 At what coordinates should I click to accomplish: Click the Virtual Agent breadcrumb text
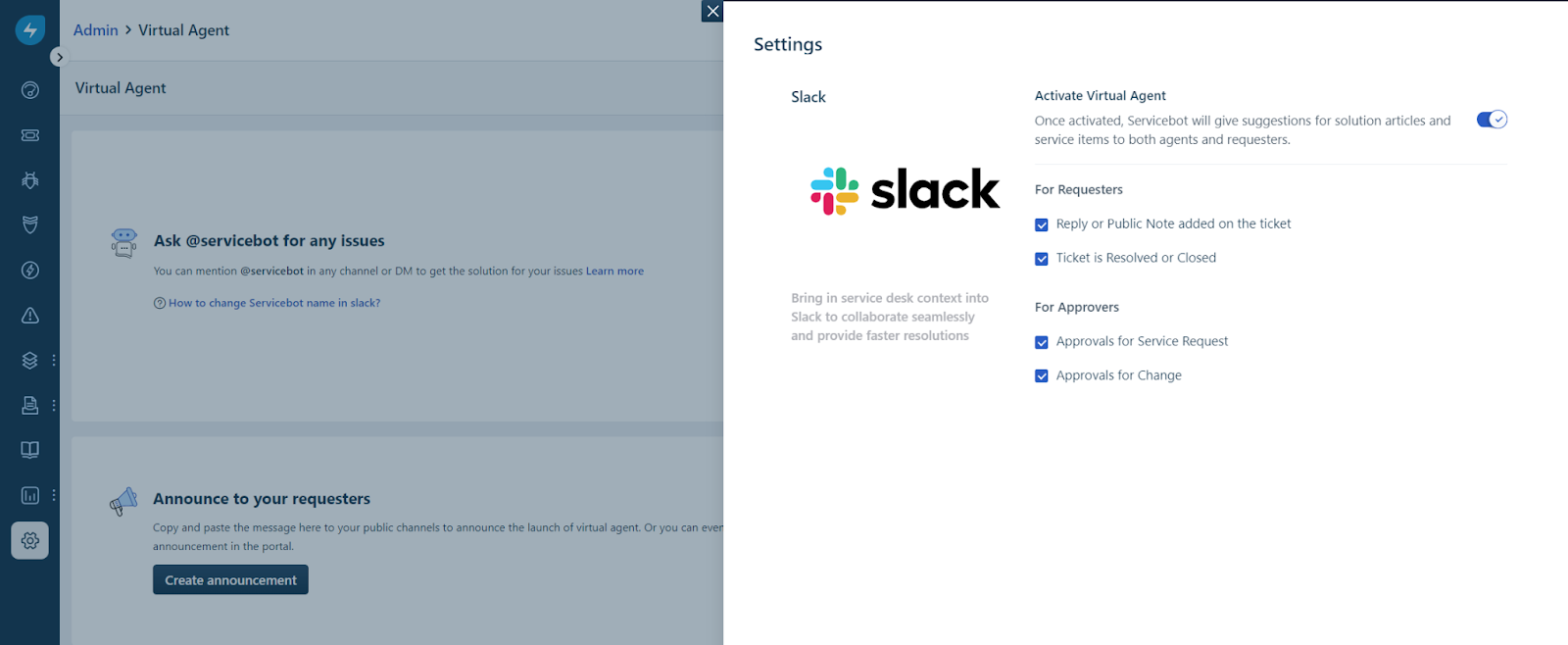point(183,30)
